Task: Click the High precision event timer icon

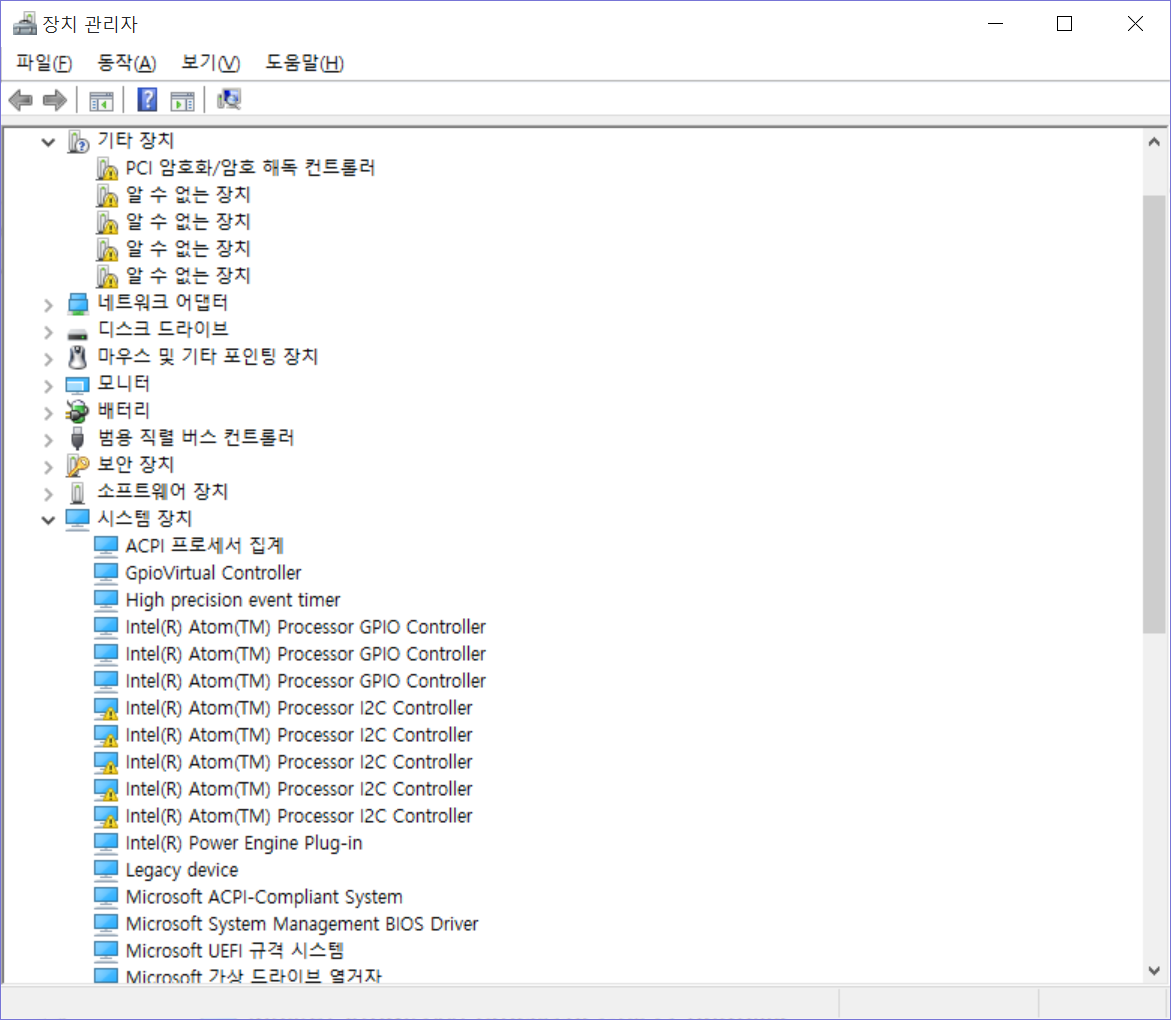Action: pos(106,600)
